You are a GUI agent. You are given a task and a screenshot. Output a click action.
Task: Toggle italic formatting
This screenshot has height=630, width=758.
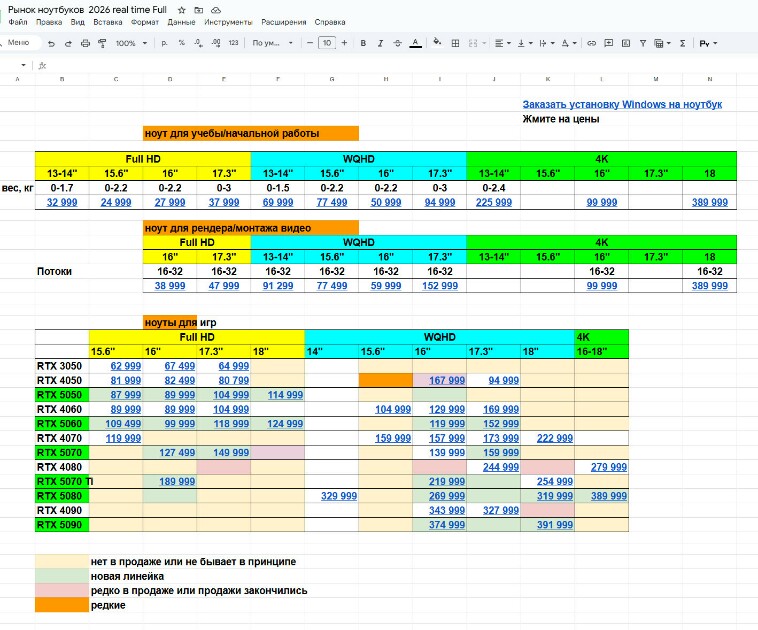click(x=380, y=44)
